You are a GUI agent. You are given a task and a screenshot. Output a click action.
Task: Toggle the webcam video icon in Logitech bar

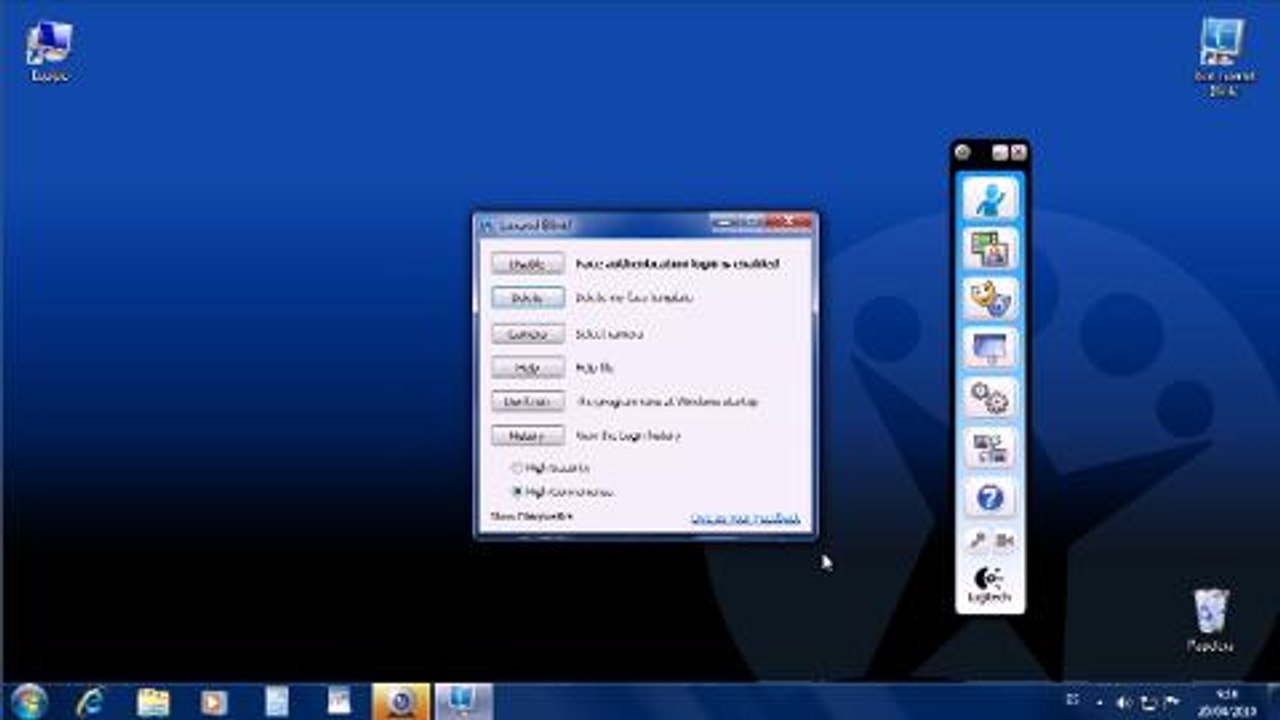pos(1004,541)
